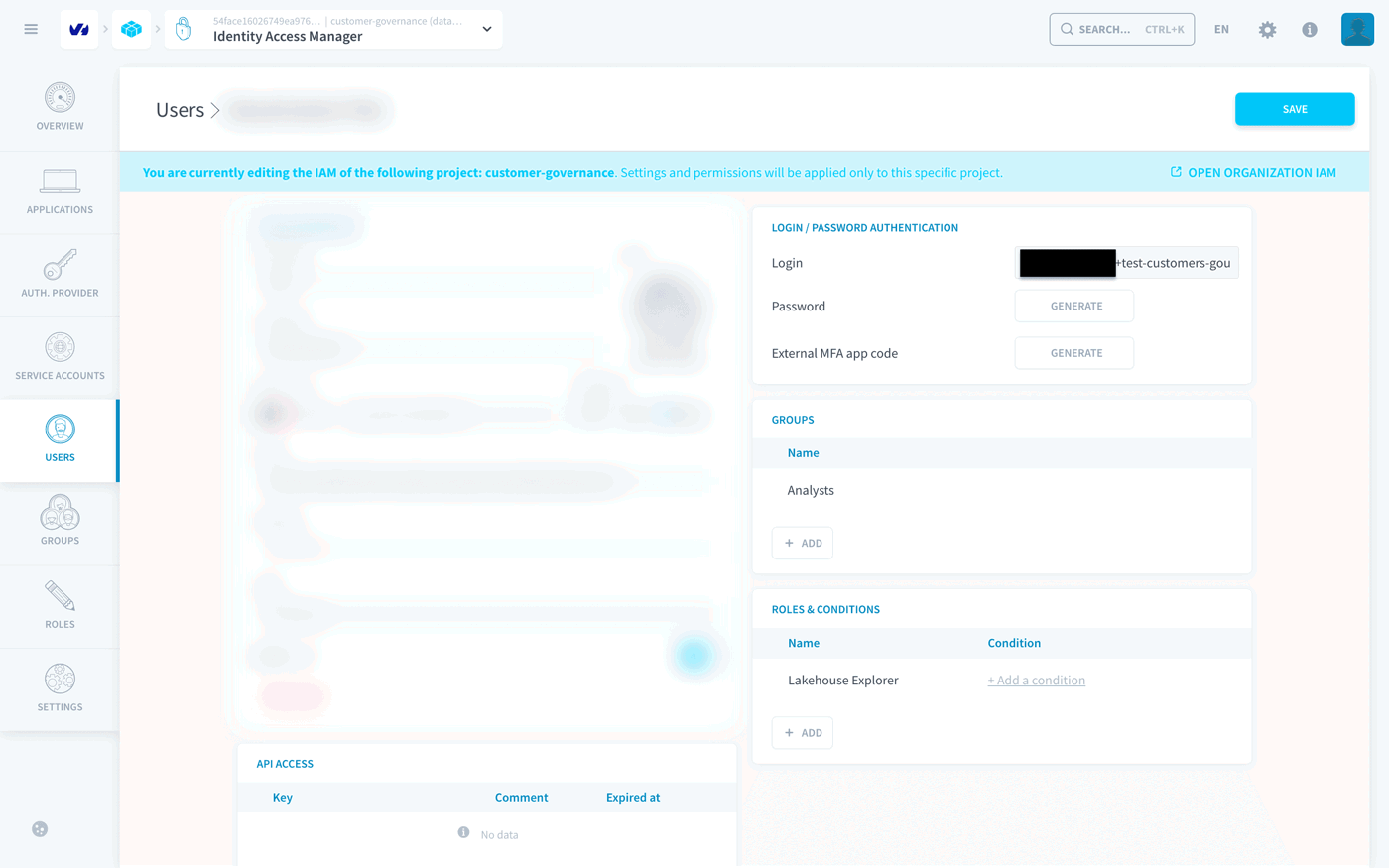
Task: Add a condition to Lakehouse Explorer
Action: [1037, 681]
